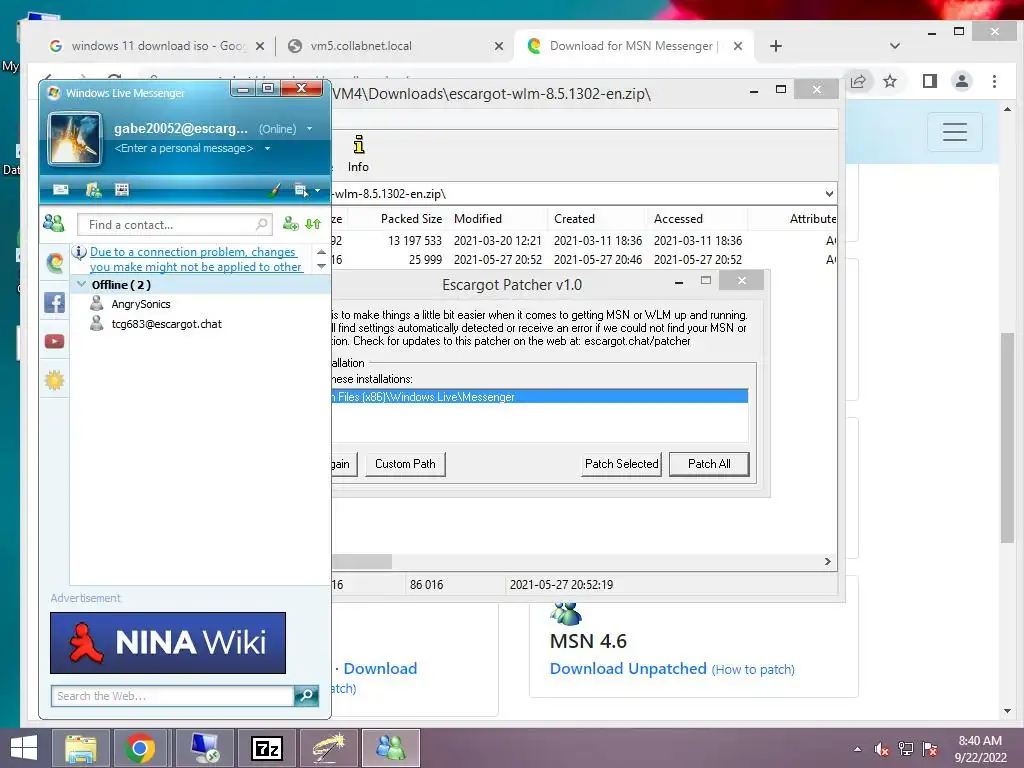Sort 7-Zip list by the Accessed column
1024x768 pixels.
click(x=679, y=219)
